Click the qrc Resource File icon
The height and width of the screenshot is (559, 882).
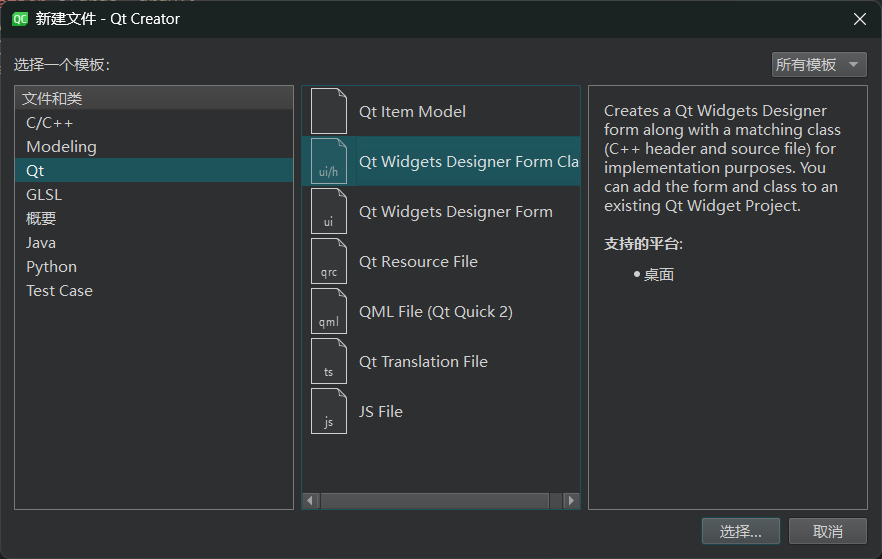(328, 261)
